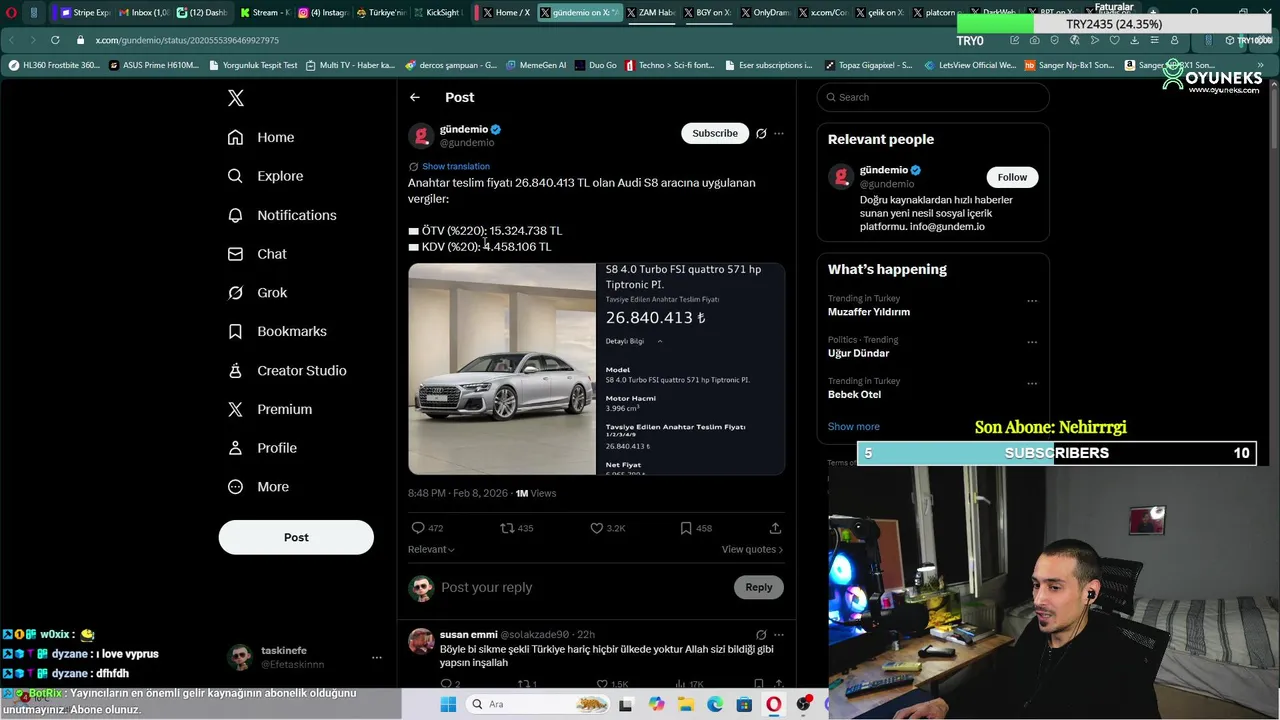Open three-dot menu on susan emmi reply
The width and height of the screenshot is (1280, 720).
pyautogui.click(x=779, y=634)
